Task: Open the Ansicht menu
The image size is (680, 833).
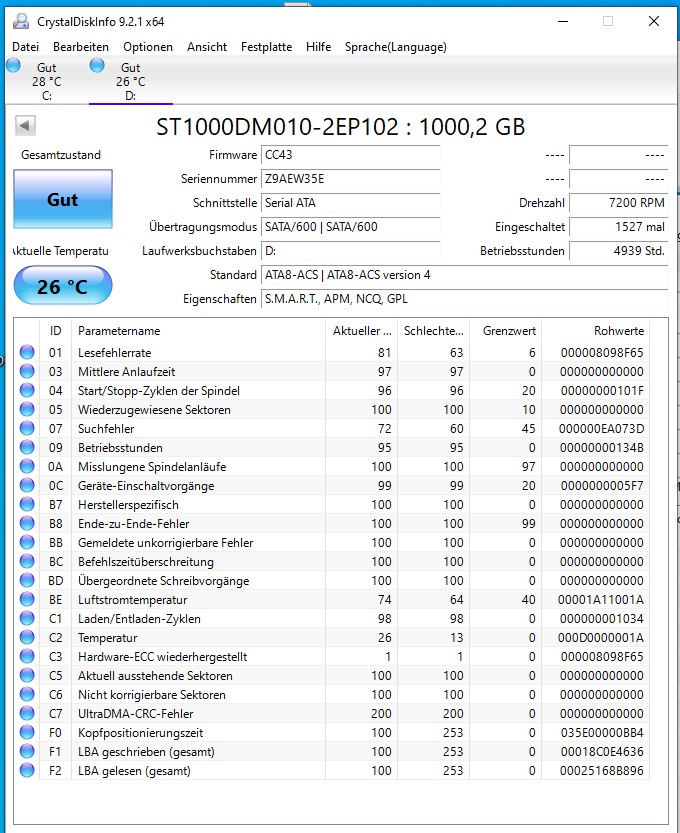Action: tap(207, 47)
